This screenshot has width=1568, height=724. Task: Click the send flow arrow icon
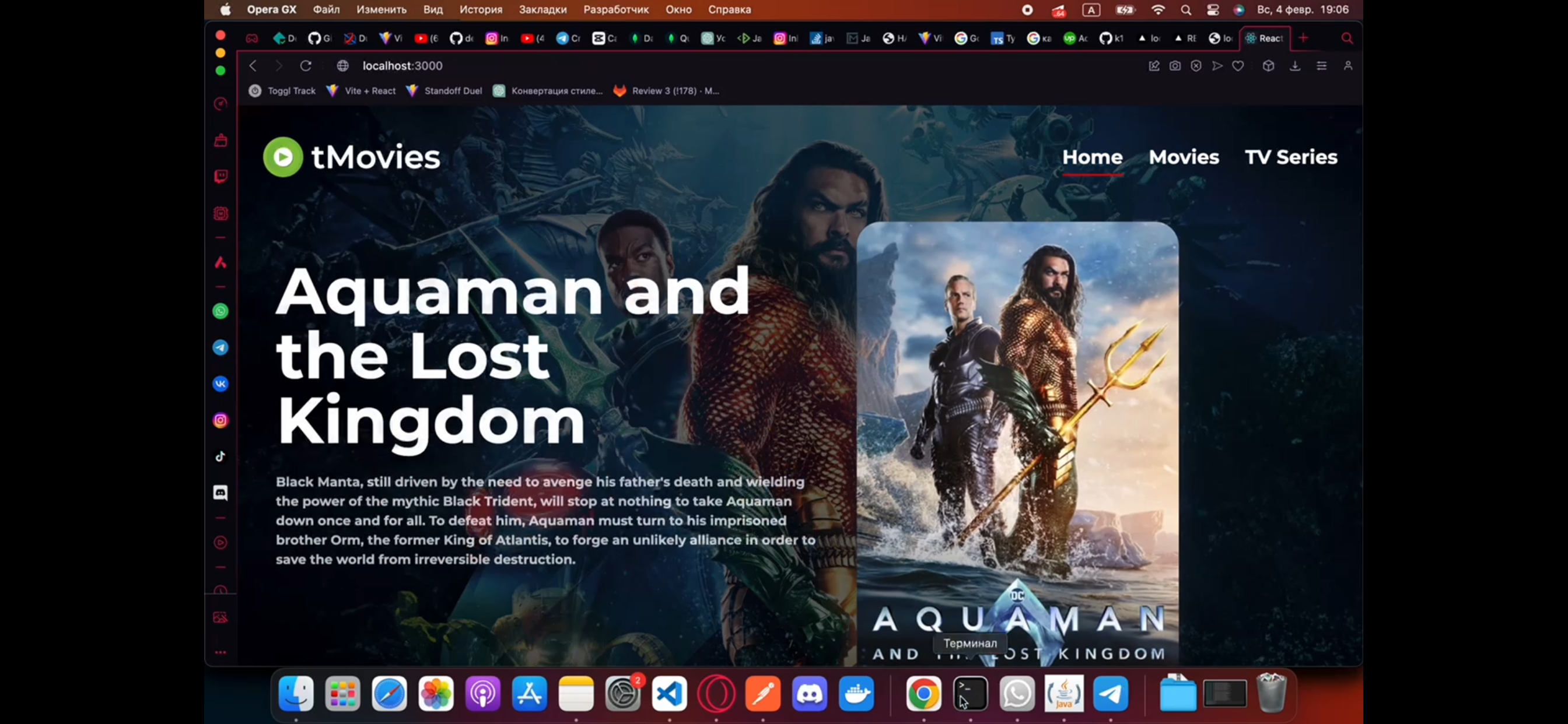1217,66
